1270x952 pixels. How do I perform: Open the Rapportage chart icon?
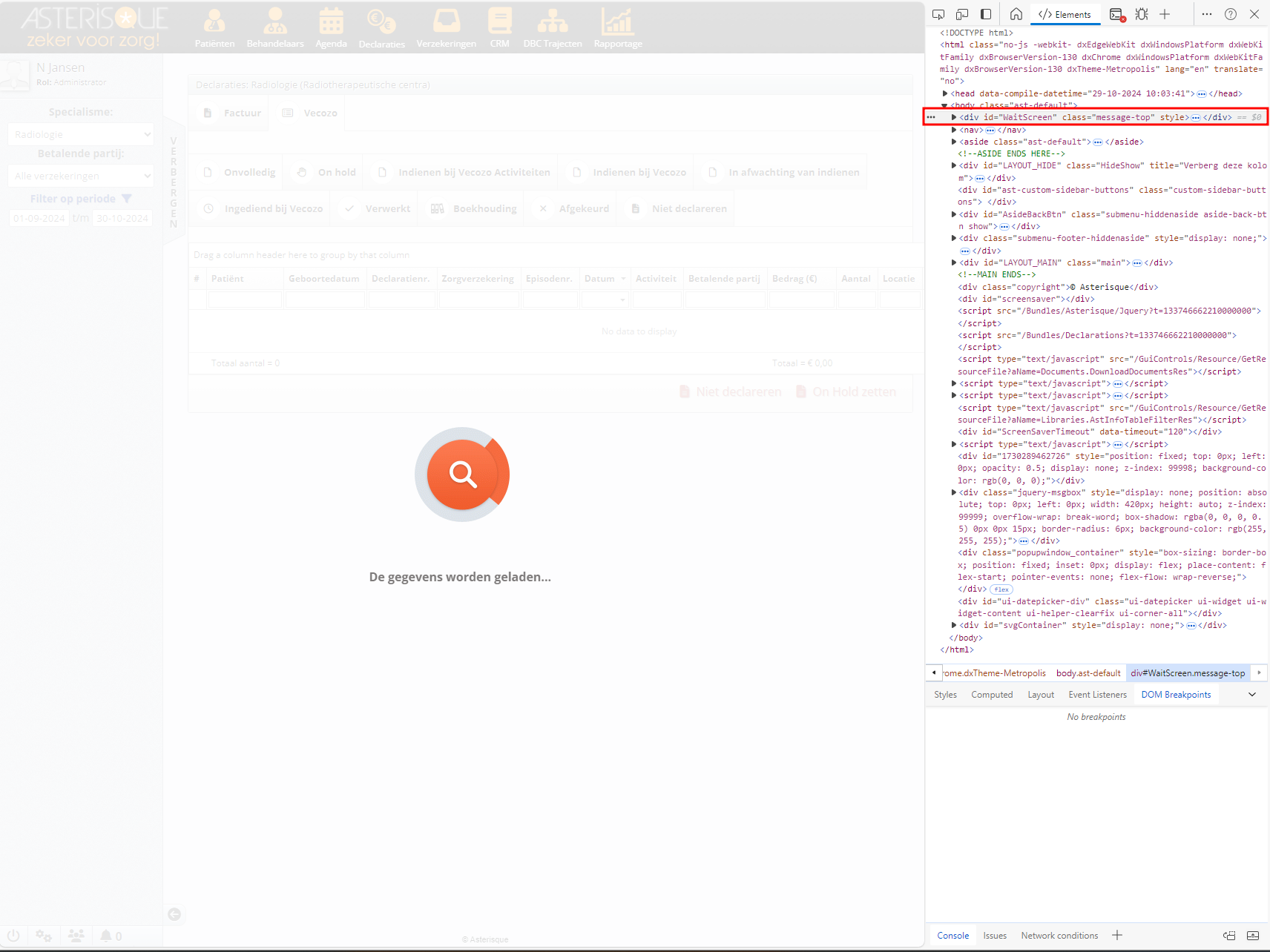[x=617, y=21]
